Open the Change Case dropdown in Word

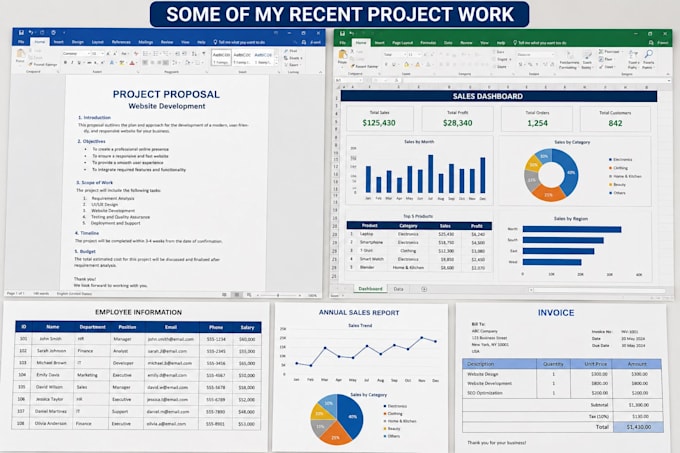point(124,53)
